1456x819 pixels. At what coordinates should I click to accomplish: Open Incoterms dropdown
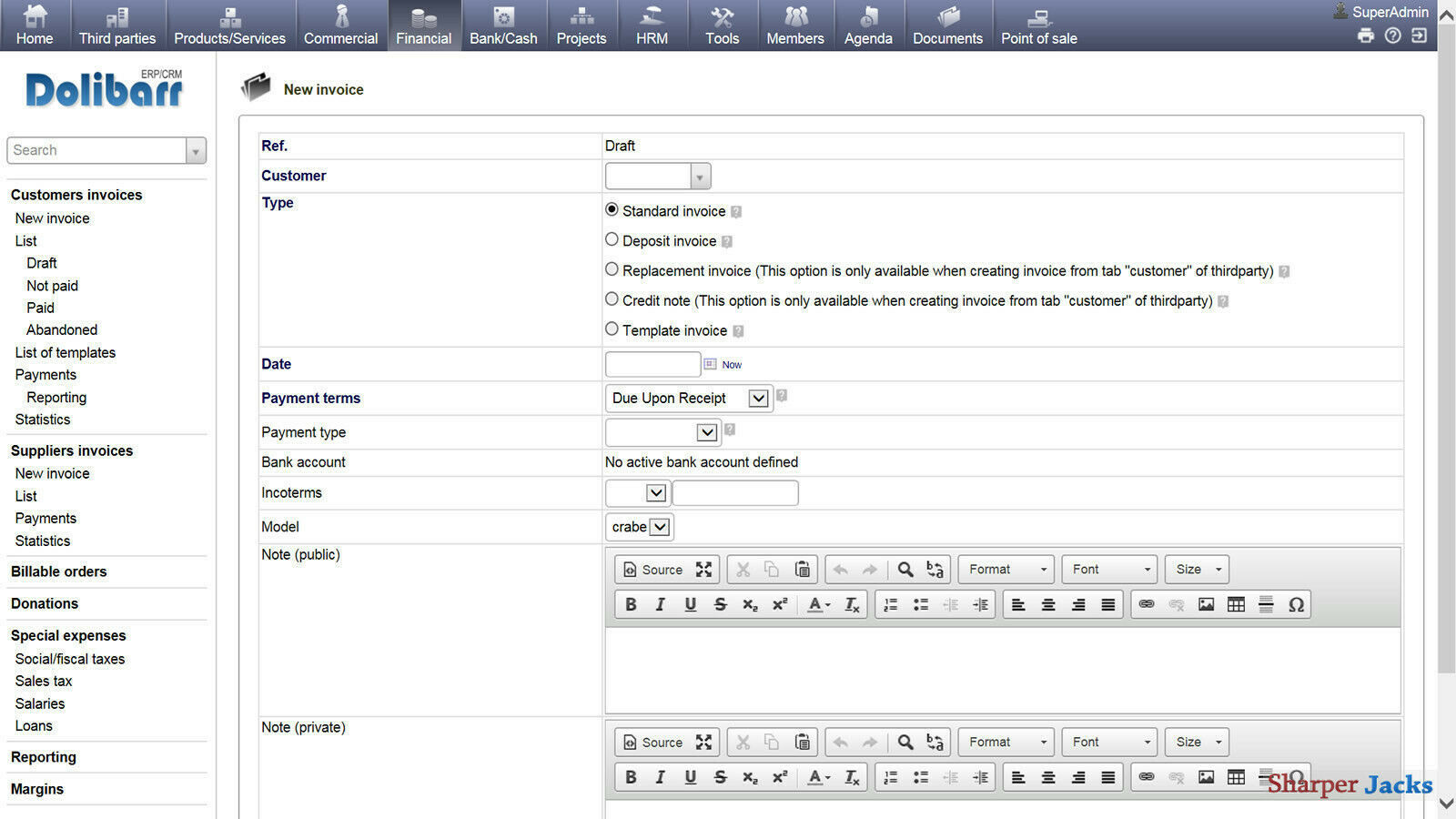(638, 493)
